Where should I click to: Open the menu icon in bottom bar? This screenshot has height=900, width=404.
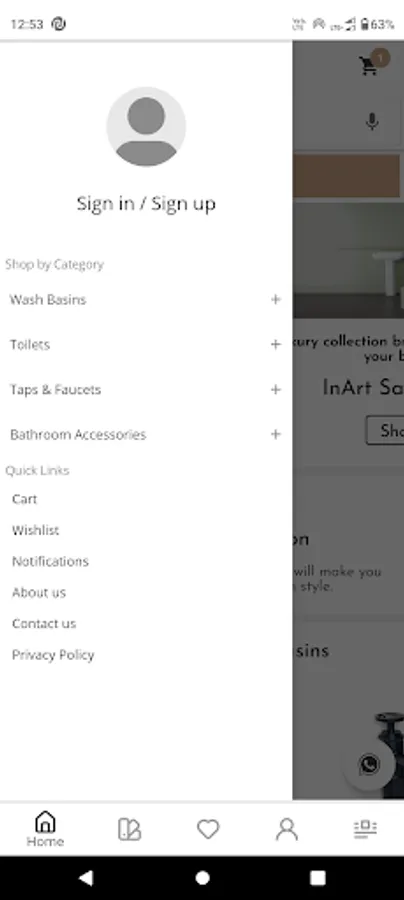(x=365, y=829)
